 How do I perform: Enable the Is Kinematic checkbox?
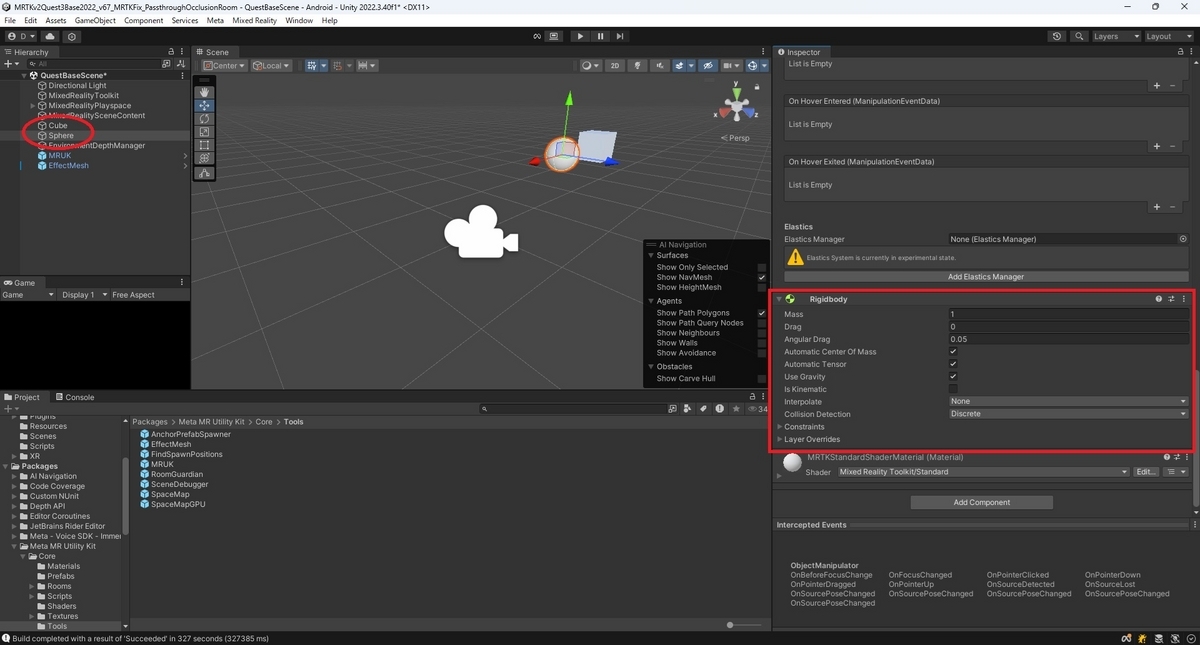click(953, 389)
